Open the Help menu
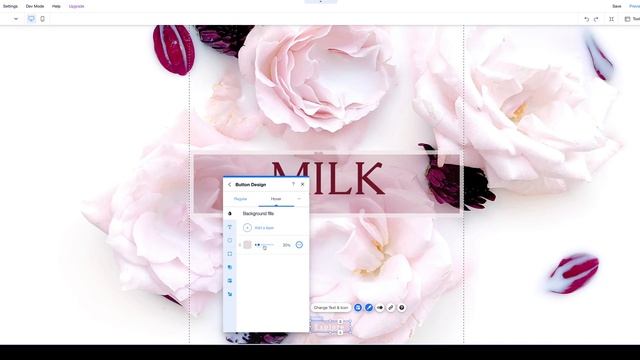640x360 pixels. point(56,7)
